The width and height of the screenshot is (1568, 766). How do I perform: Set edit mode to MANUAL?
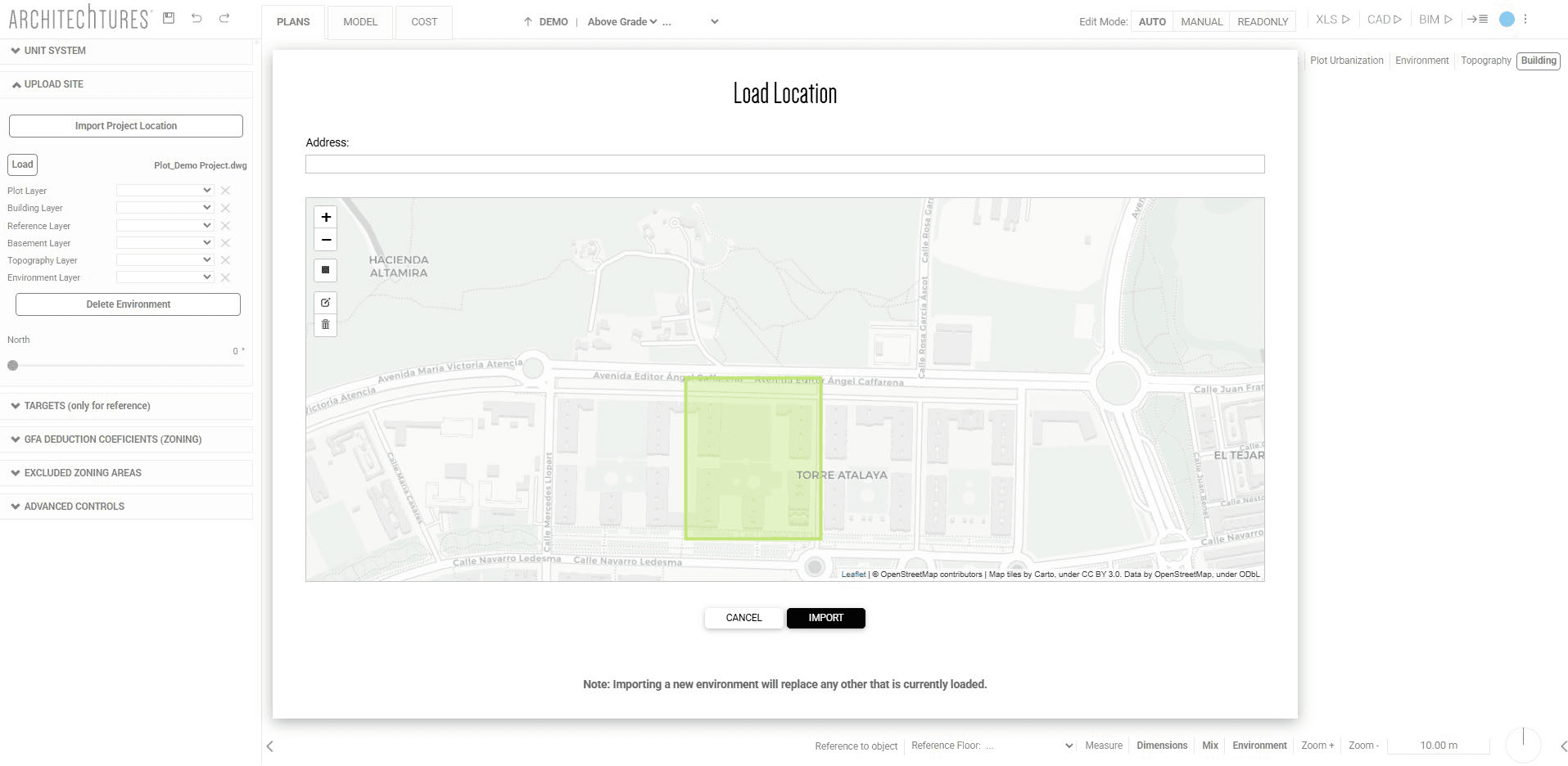point(1201,21)
